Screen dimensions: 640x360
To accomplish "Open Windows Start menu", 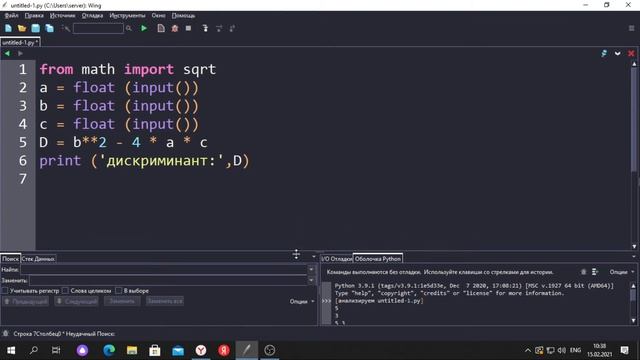I will pyautogui.click(x=11, y=350).
